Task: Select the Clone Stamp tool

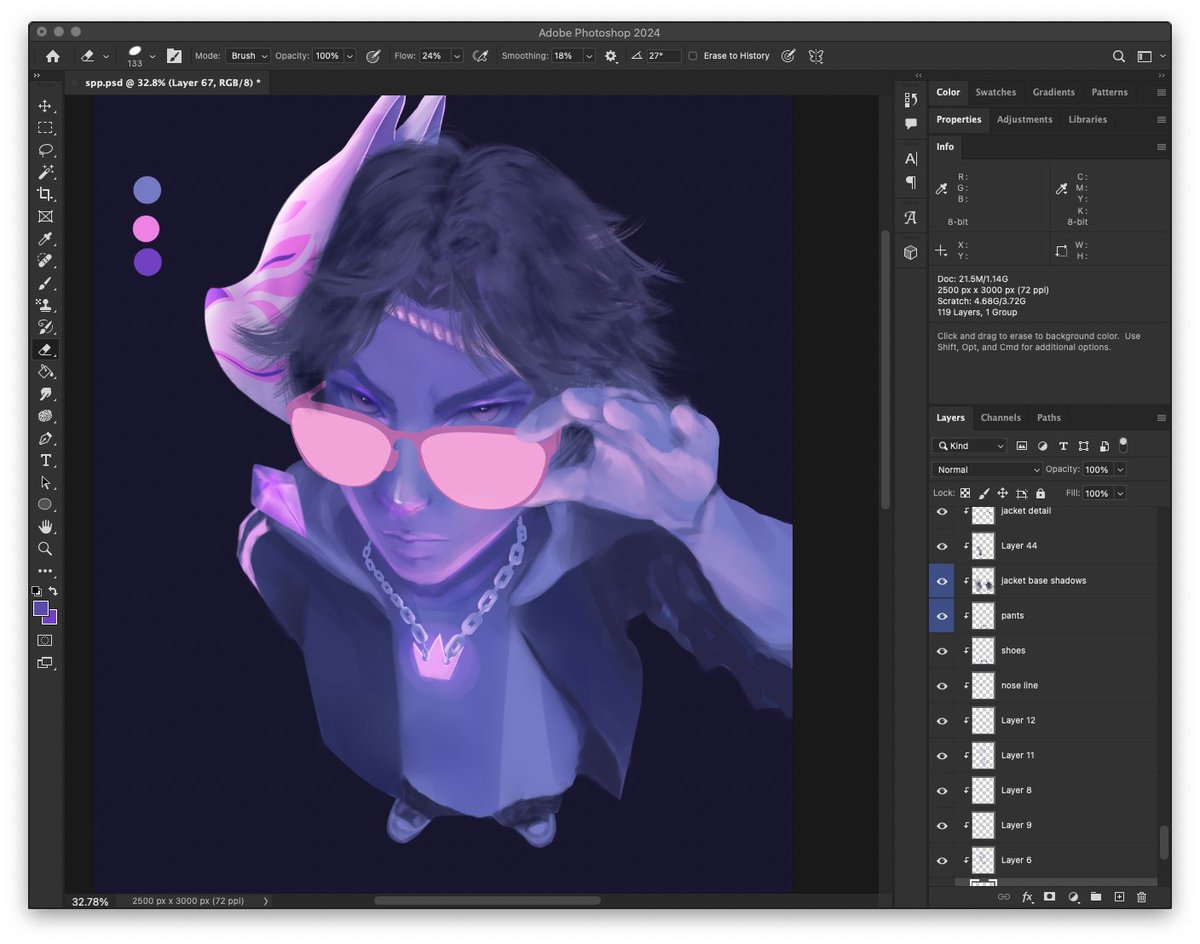Action: [x=45, y=305]
